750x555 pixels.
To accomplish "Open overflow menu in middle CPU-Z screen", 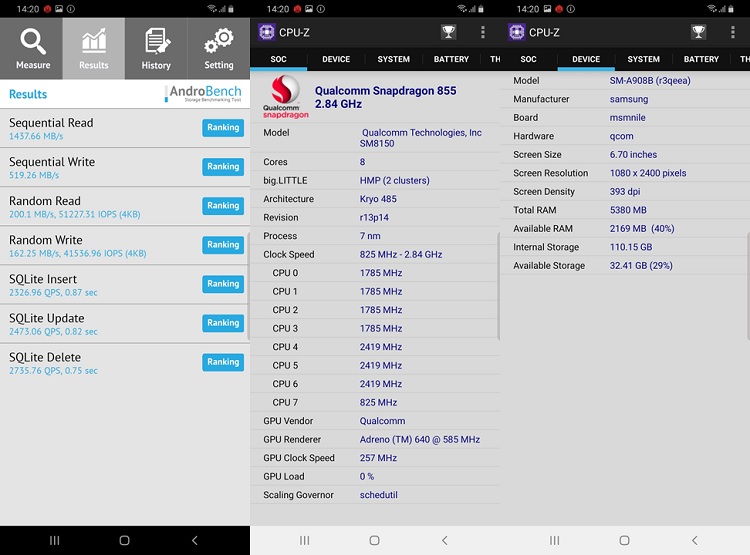I will point(483,32).
